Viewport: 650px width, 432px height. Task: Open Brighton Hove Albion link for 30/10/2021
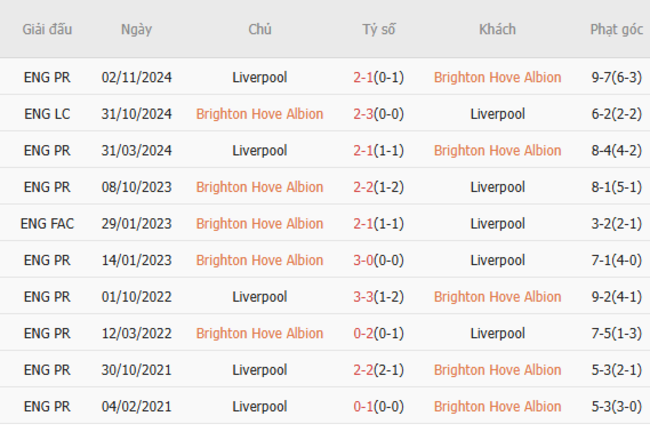(x=497, y=370)
